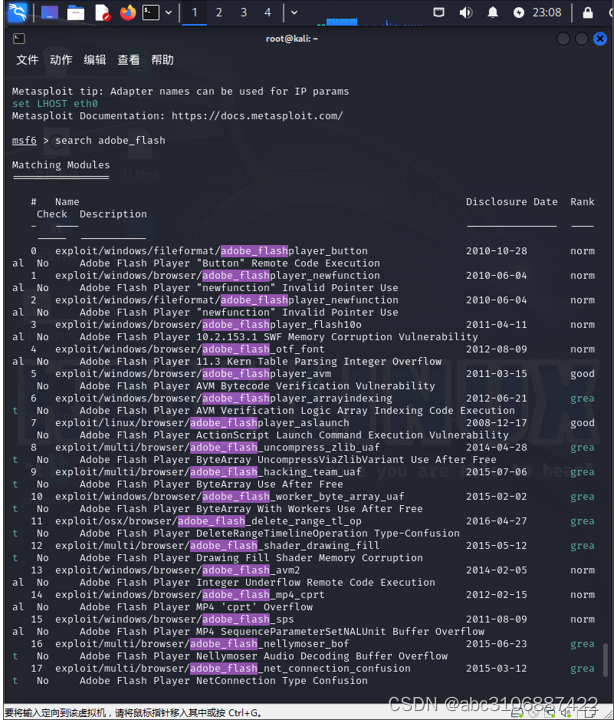Open the volume control tray icon
The image size is (614, 721).
pos(465,12)
